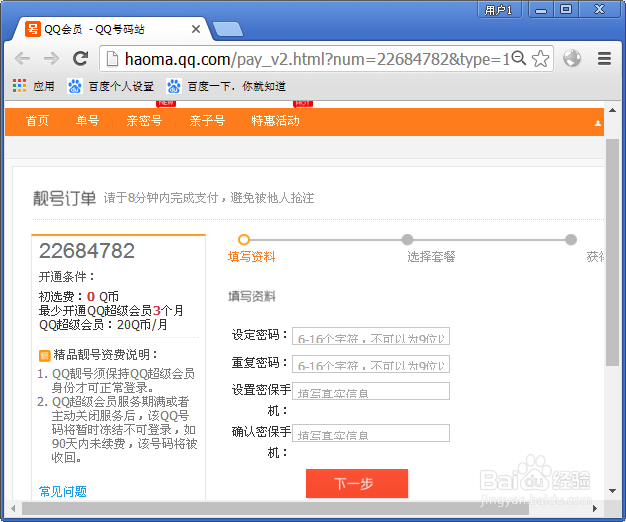This screenshot has width=626, height=522.
Task: Bookmark this page with the star icon
Action: (x=541, y=59)
